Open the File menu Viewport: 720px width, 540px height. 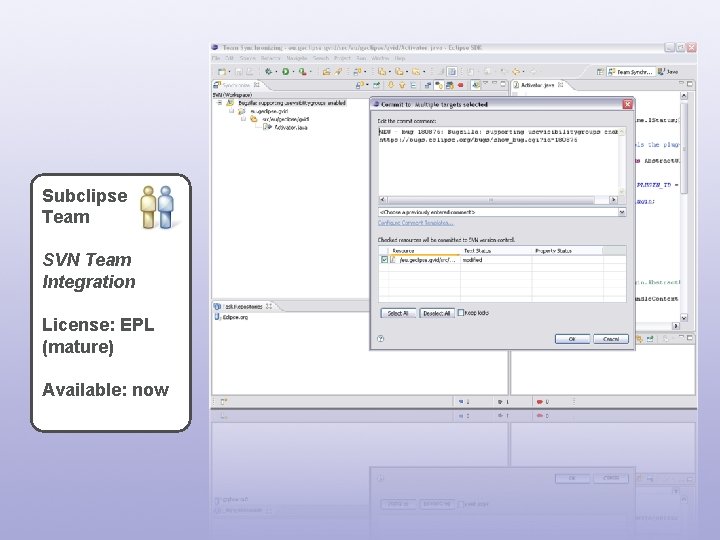coord(216,58)
